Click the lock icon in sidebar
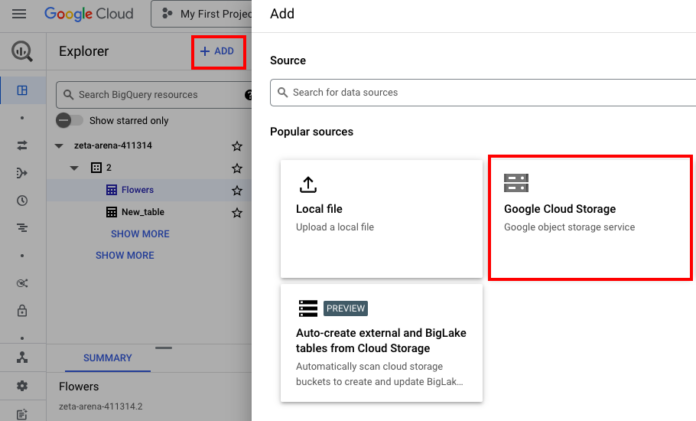This screenshot has height=421, width=696. 22,310
